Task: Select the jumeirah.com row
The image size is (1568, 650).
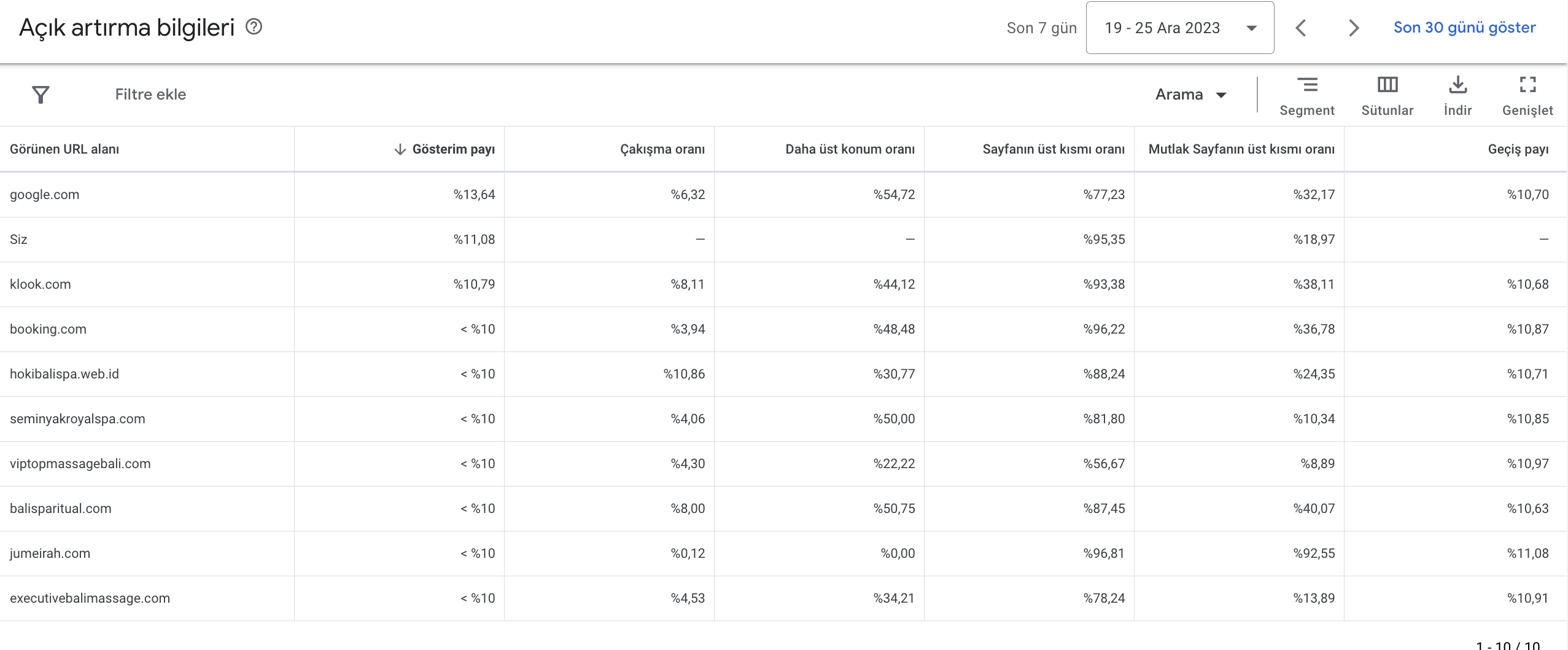Action: 783,554
